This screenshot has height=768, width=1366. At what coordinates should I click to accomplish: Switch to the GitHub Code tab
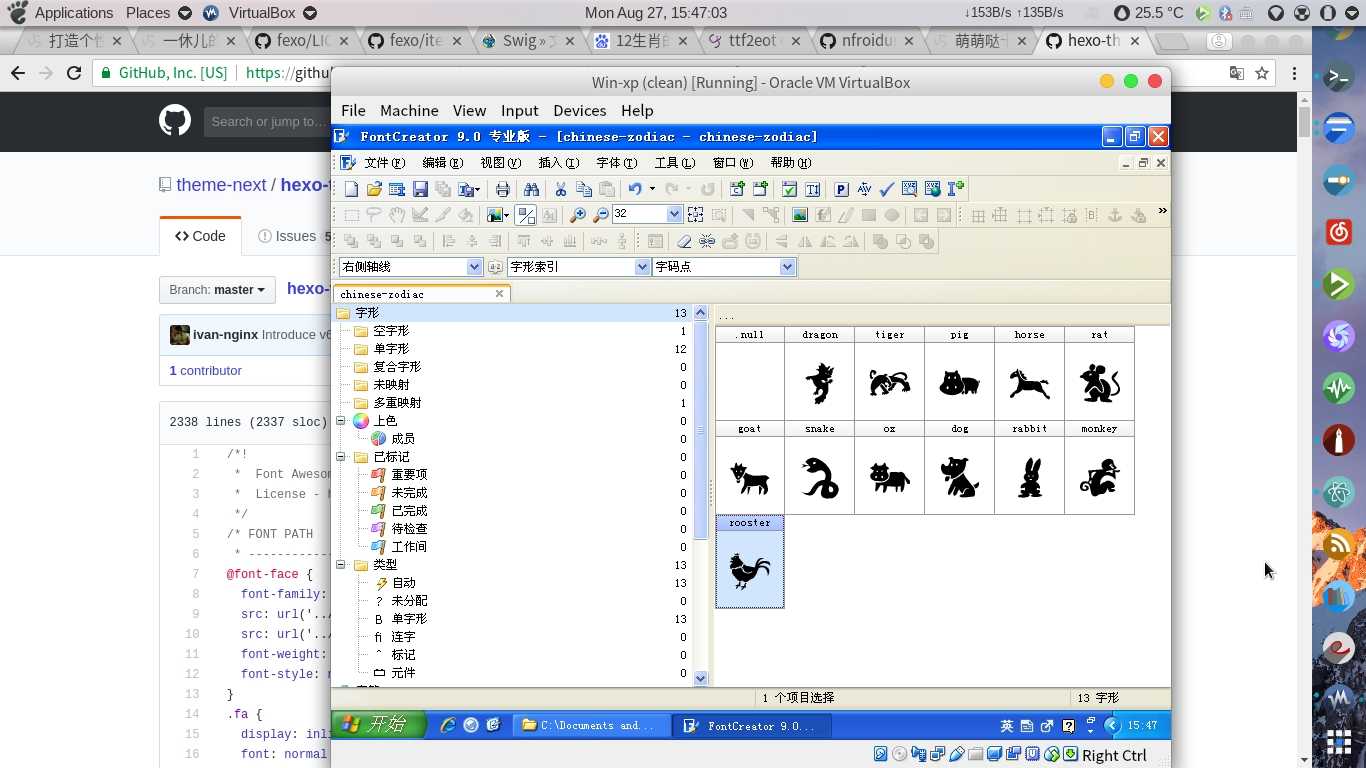point(200,236)
